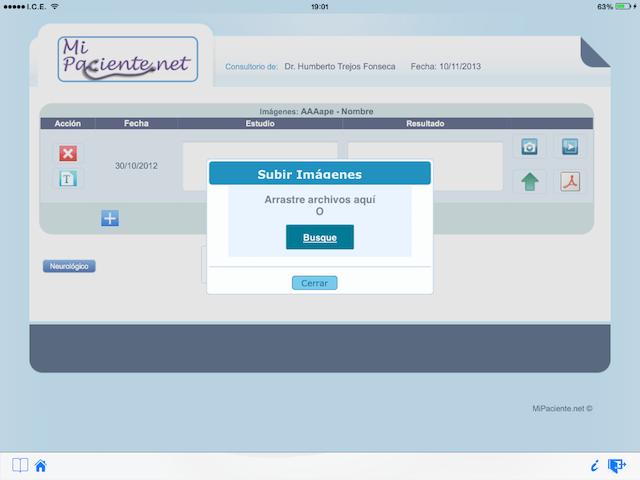Click the blue plus add-row icon
This screenshot has height=480, width=640.
pyautogui.click(x=110, y=218)
